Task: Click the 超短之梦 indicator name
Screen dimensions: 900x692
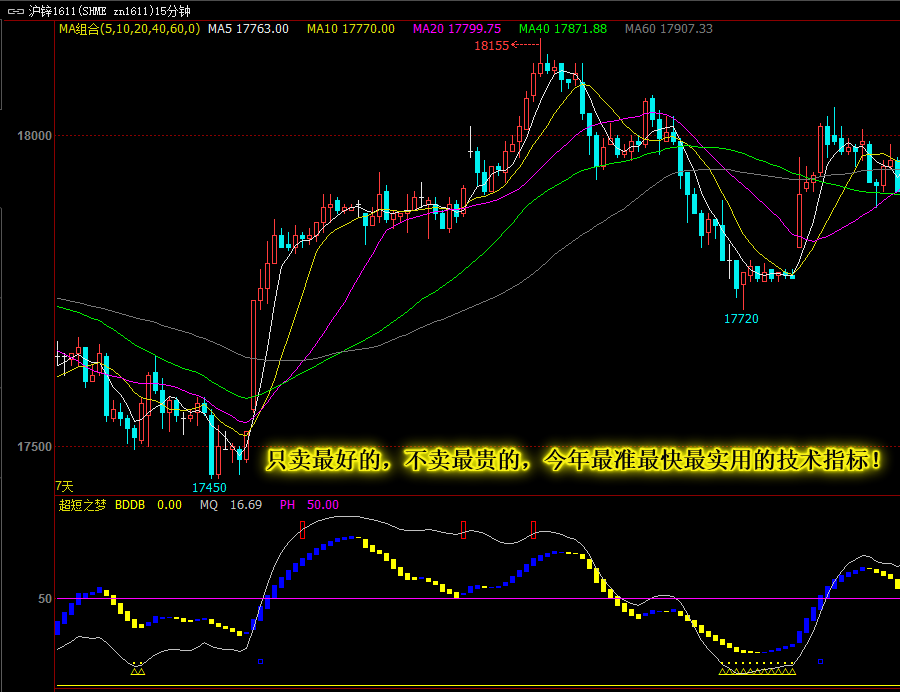Action: pos(83,505)
